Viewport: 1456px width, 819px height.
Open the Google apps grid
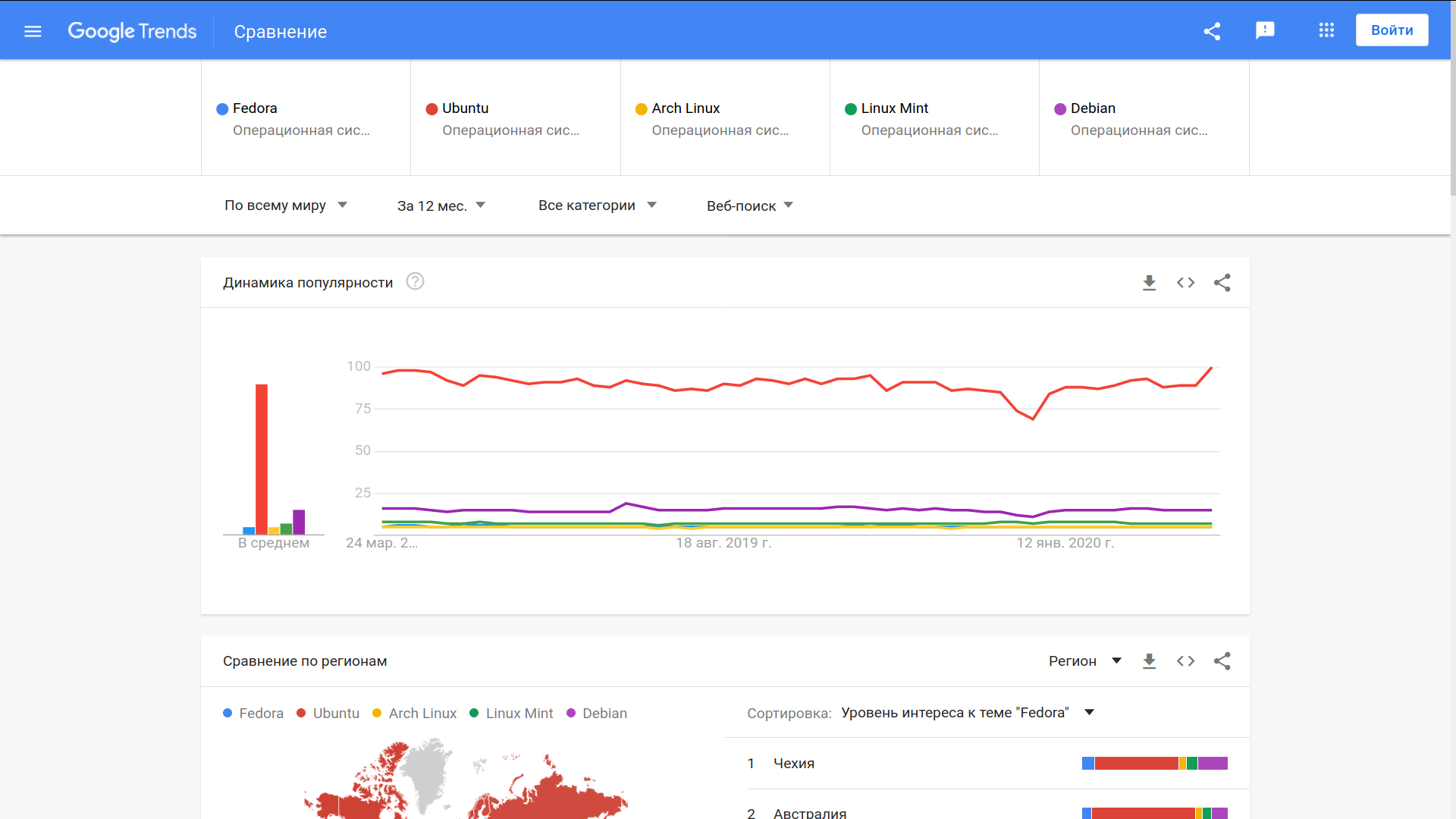coord(1326,30)
